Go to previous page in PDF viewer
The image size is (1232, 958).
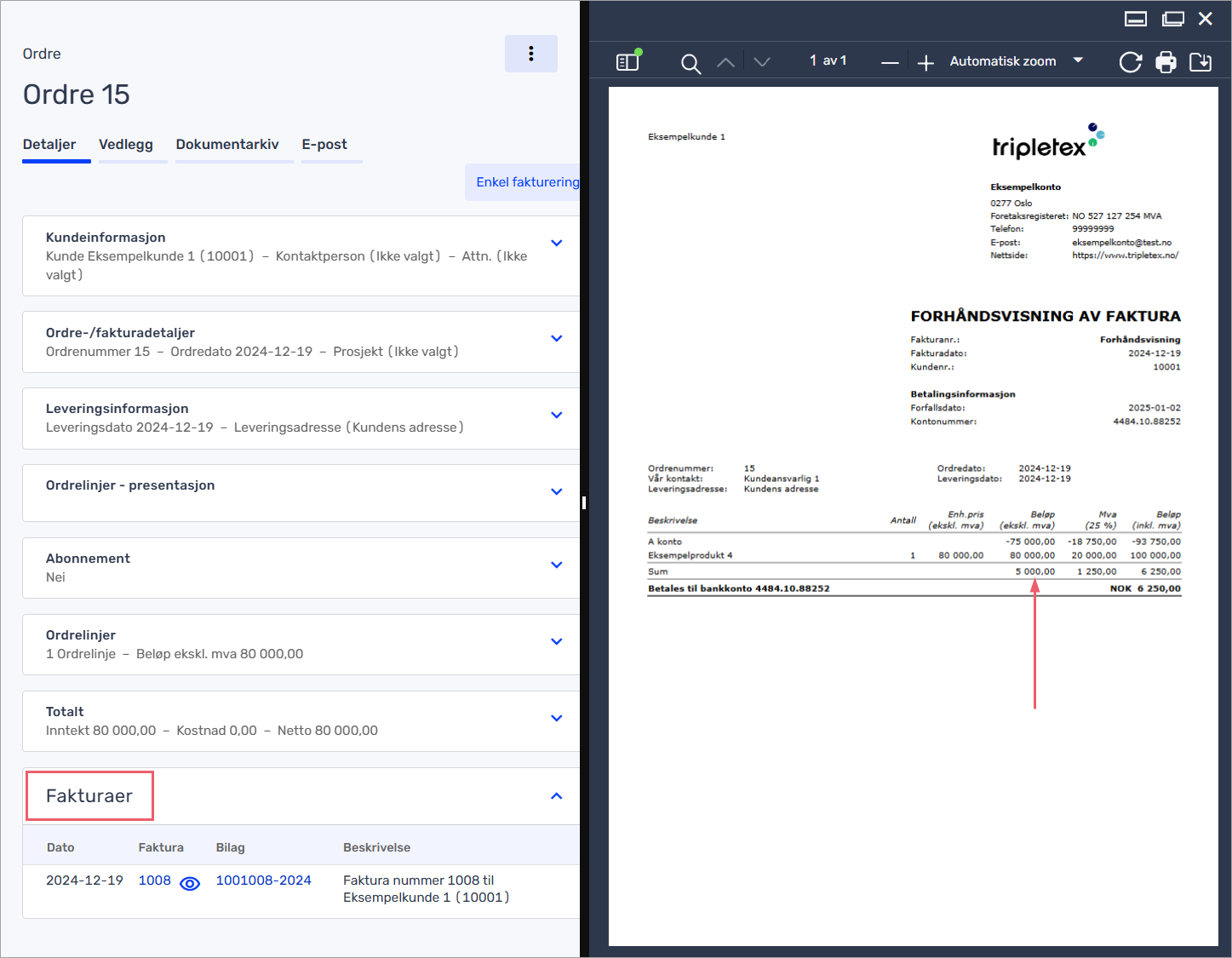[725, 62]
